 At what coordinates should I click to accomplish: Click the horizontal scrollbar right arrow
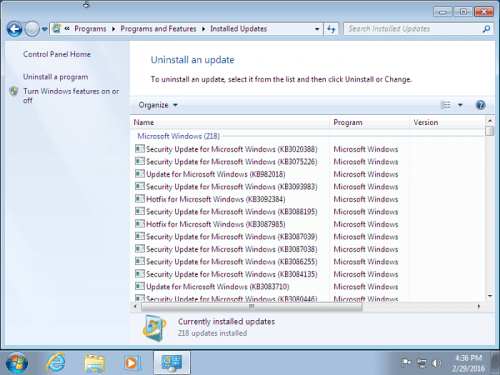479,306
